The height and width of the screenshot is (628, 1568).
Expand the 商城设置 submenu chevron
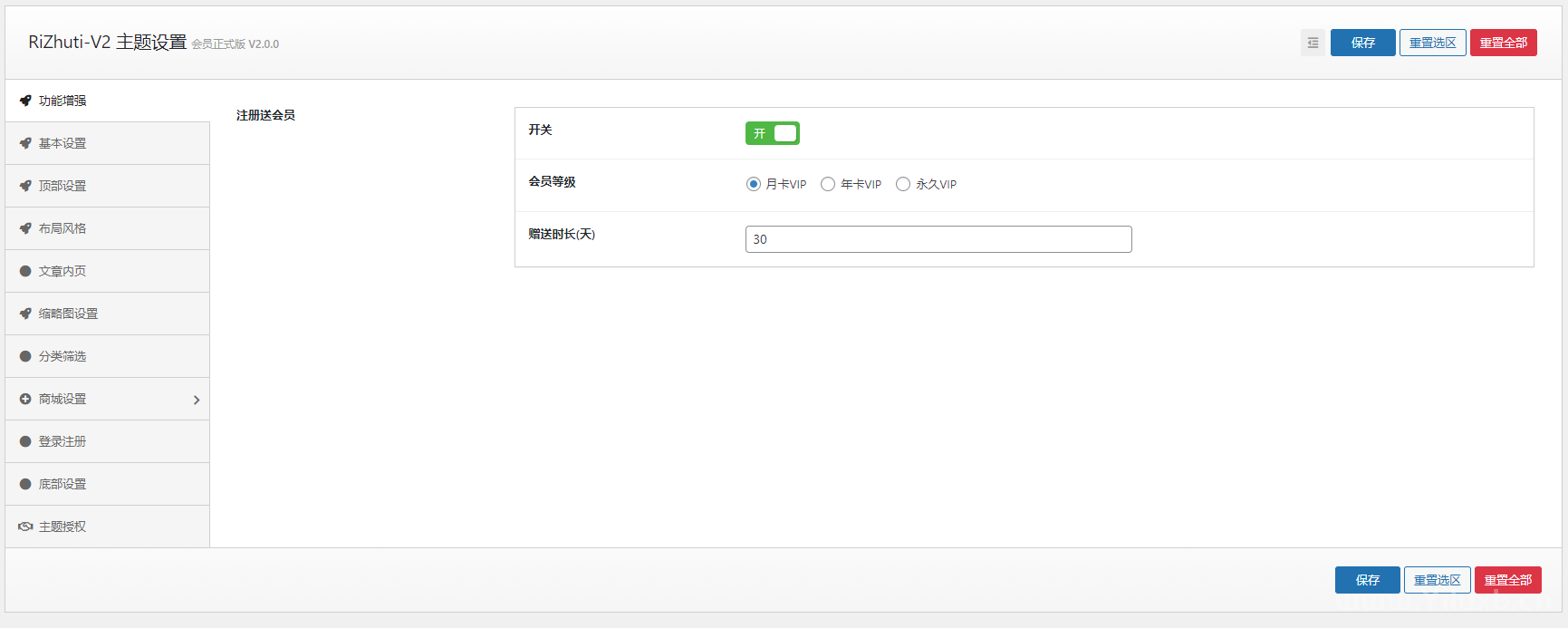coord(197,400)
